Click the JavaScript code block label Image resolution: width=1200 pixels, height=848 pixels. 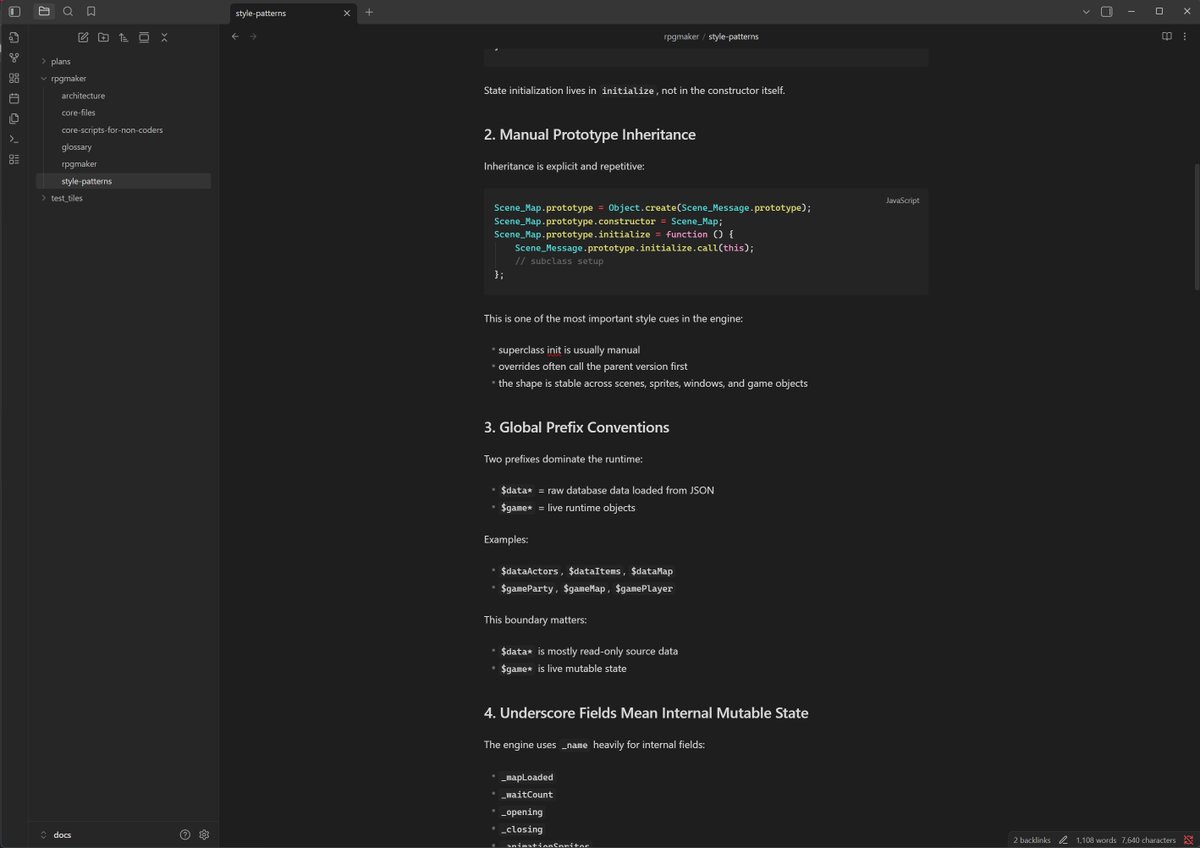pyautogui.click(x=902, y=200)
